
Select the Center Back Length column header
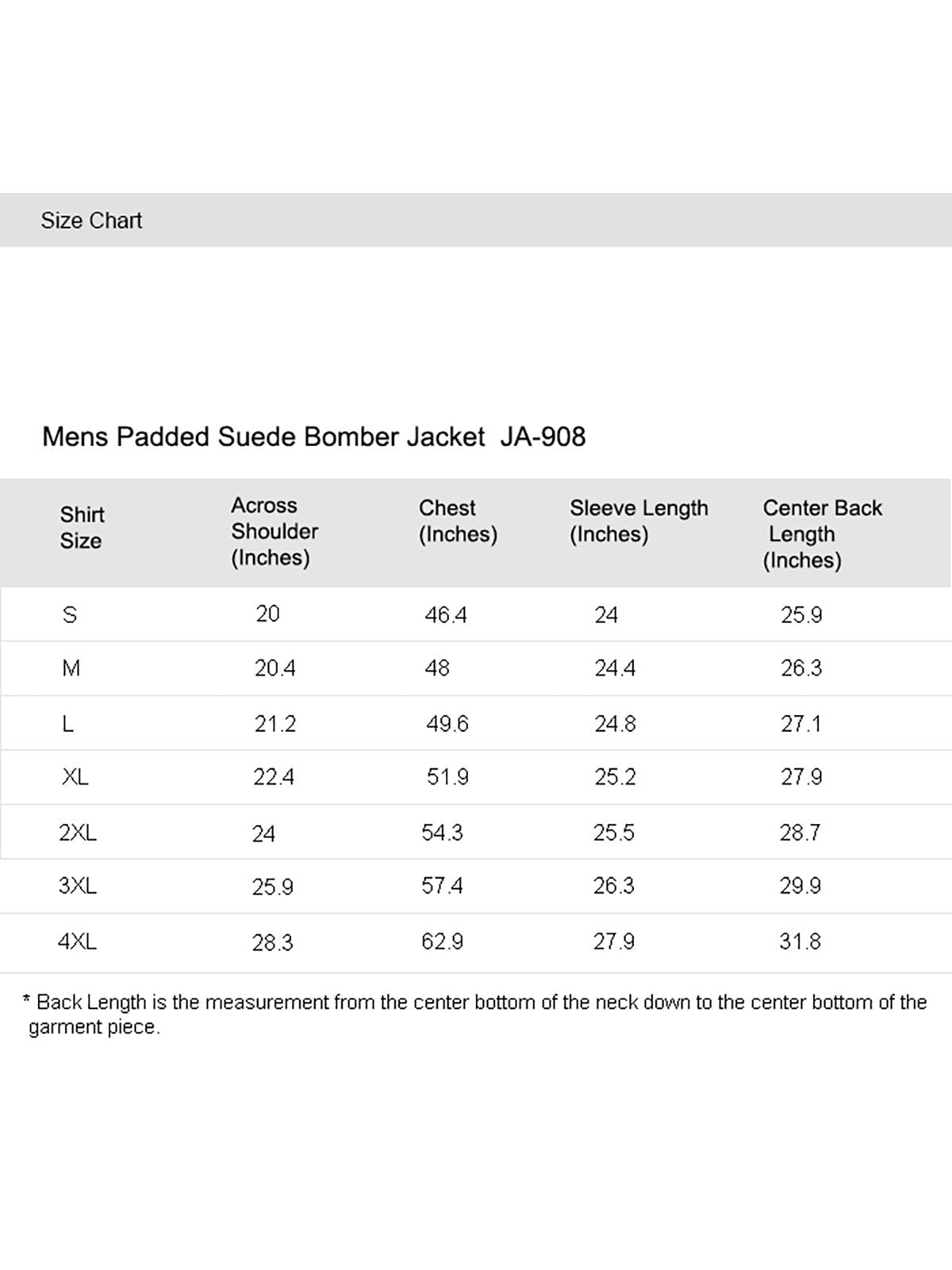click(x=822, y=533)
